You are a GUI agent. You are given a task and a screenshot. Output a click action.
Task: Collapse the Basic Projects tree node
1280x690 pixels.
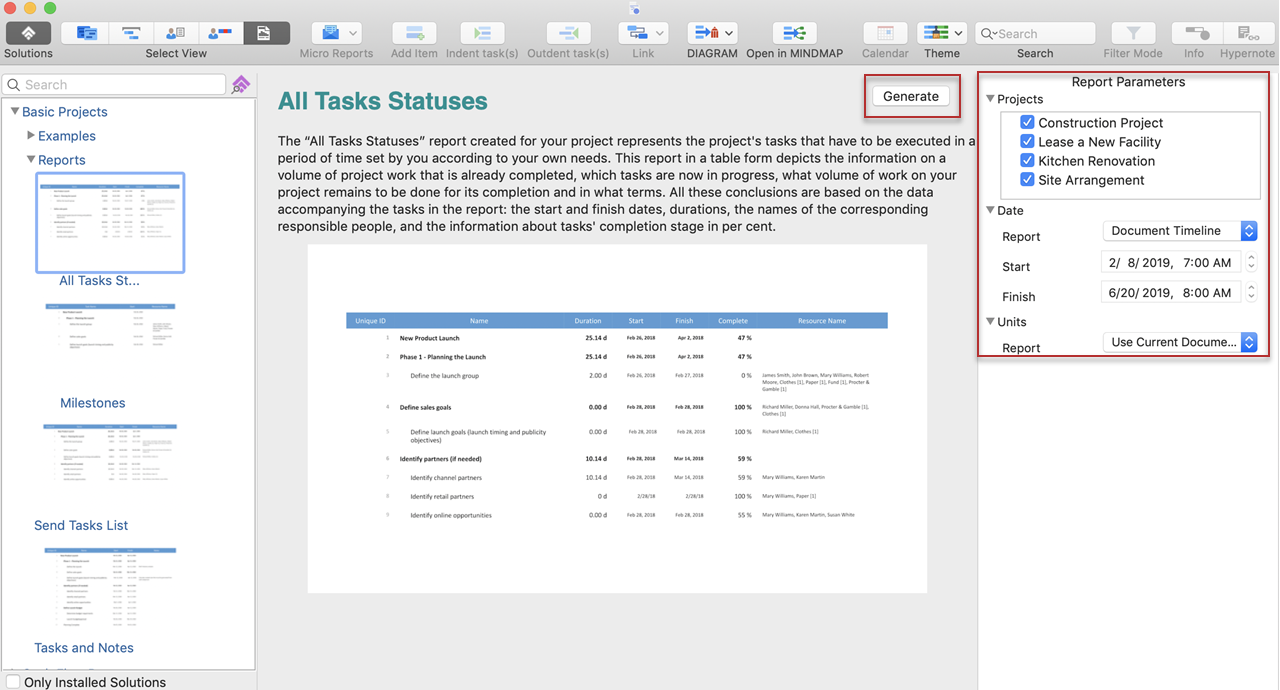coord(15,111)
